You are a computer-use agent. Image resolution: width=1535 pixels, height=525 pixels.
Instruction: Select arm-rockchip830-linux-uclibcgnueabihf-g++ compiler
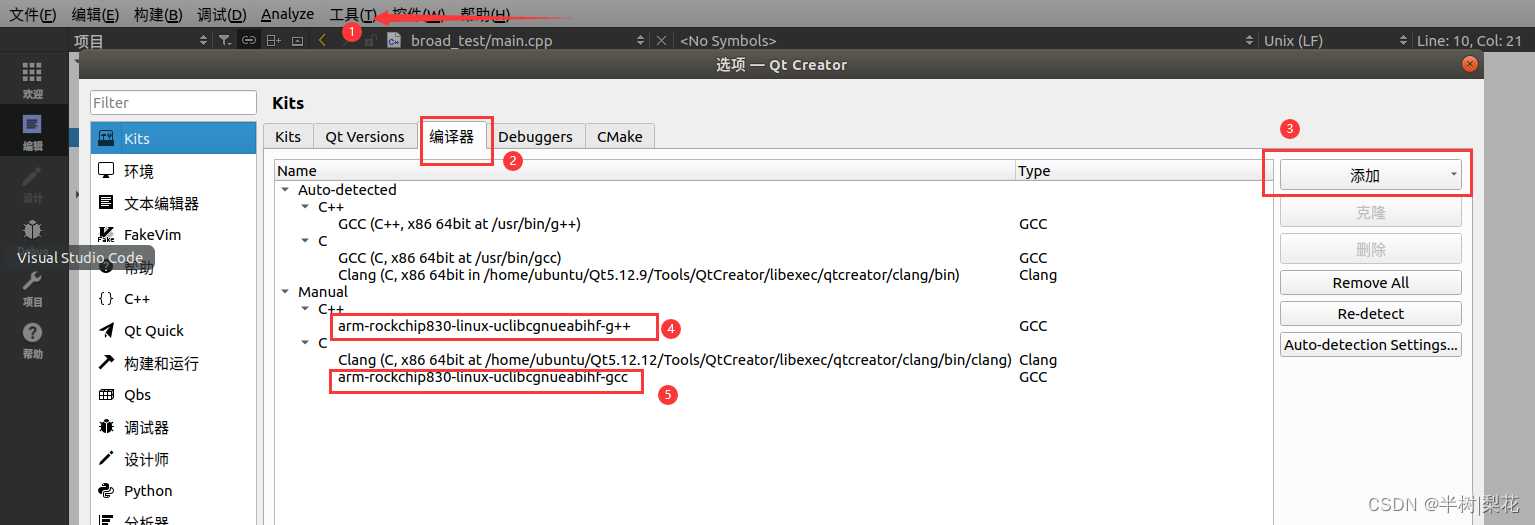point(484,326)
